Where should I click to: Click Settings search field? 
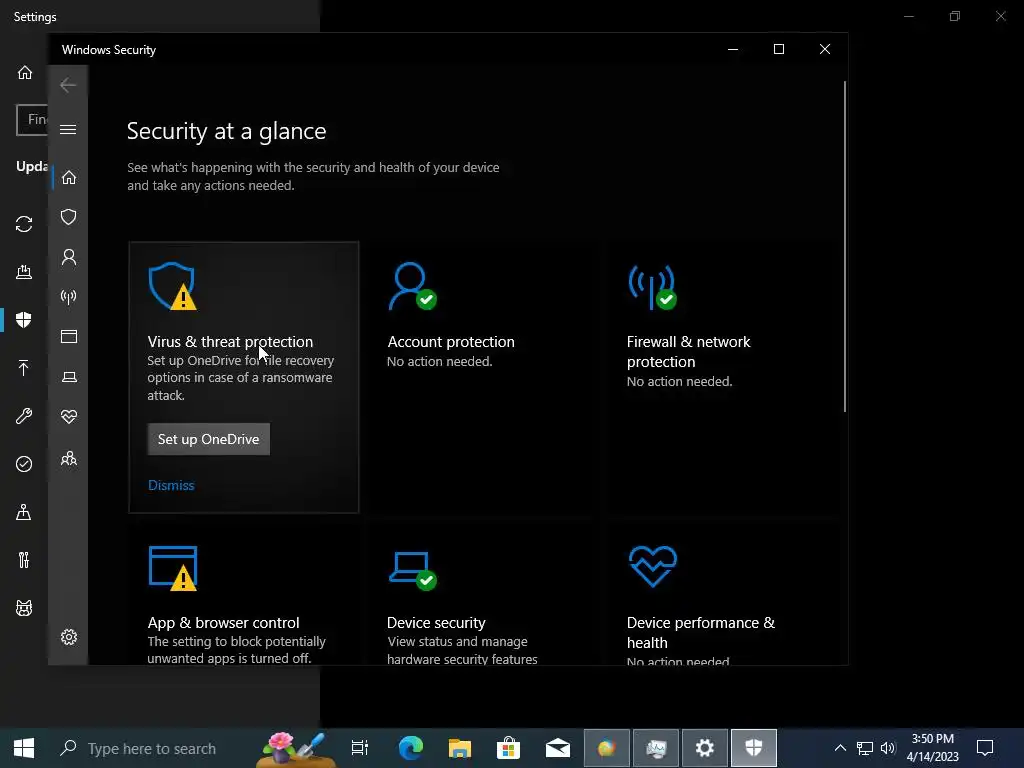pyautogui.click(x=32, y=120)
